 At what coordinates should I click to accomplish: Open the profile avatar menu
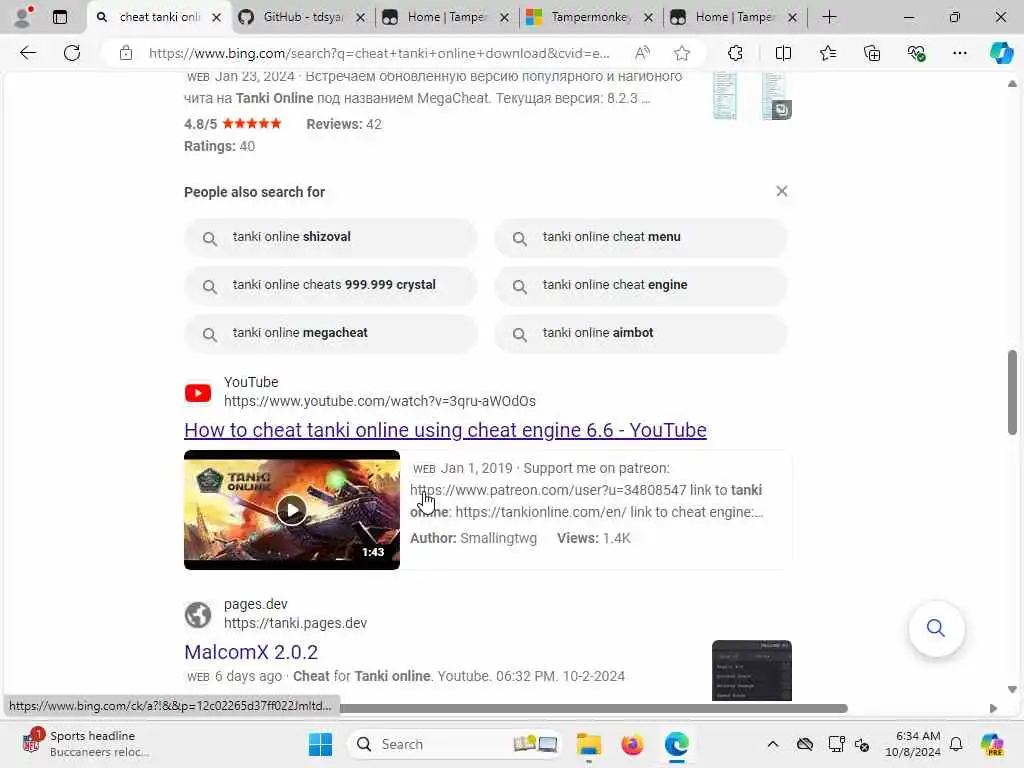[23, 17]
